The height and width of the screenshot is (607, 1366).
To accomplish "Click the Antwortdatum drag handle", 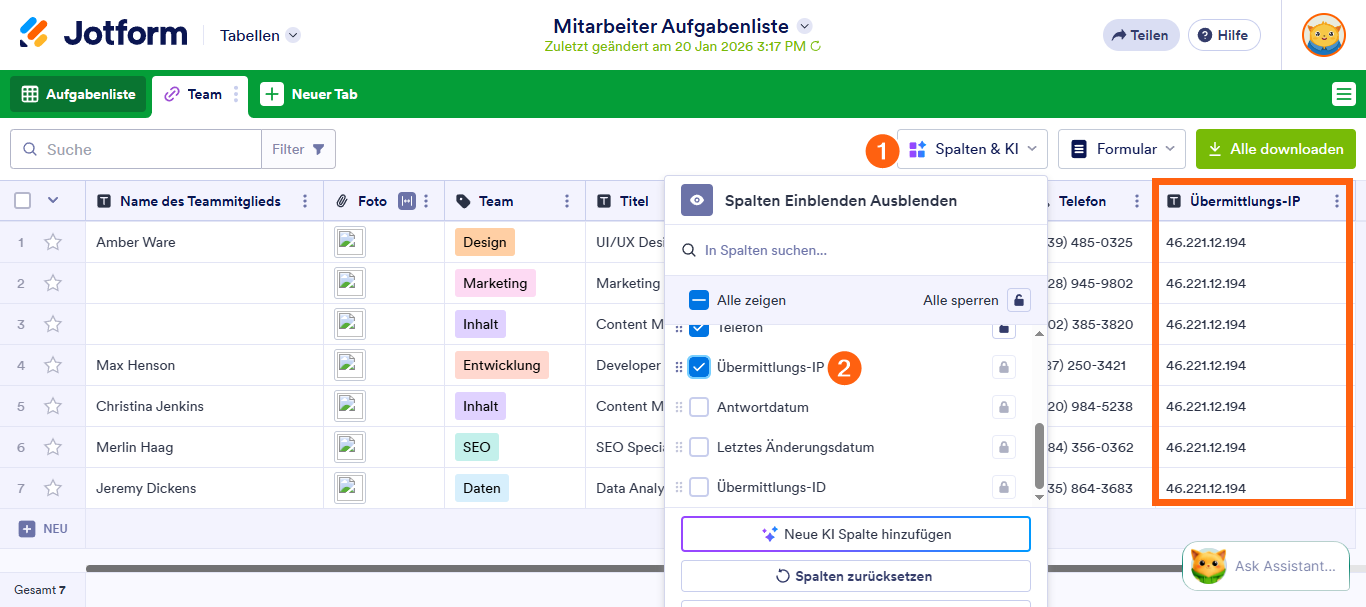I will tap(679, 407).
